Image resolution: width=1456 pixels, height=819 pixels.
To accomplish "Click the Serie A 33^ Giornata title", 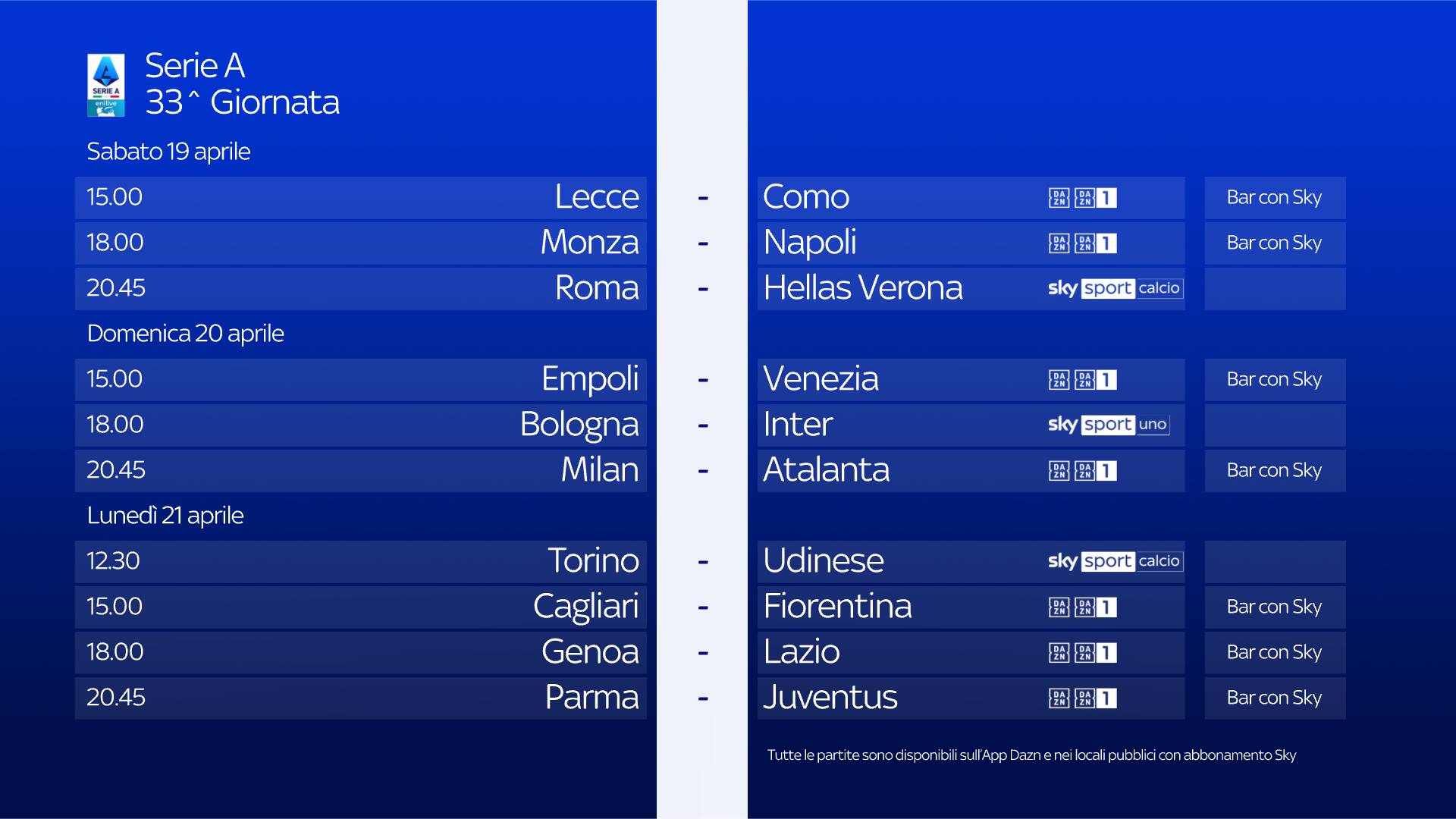I will [x=242, y=84].
